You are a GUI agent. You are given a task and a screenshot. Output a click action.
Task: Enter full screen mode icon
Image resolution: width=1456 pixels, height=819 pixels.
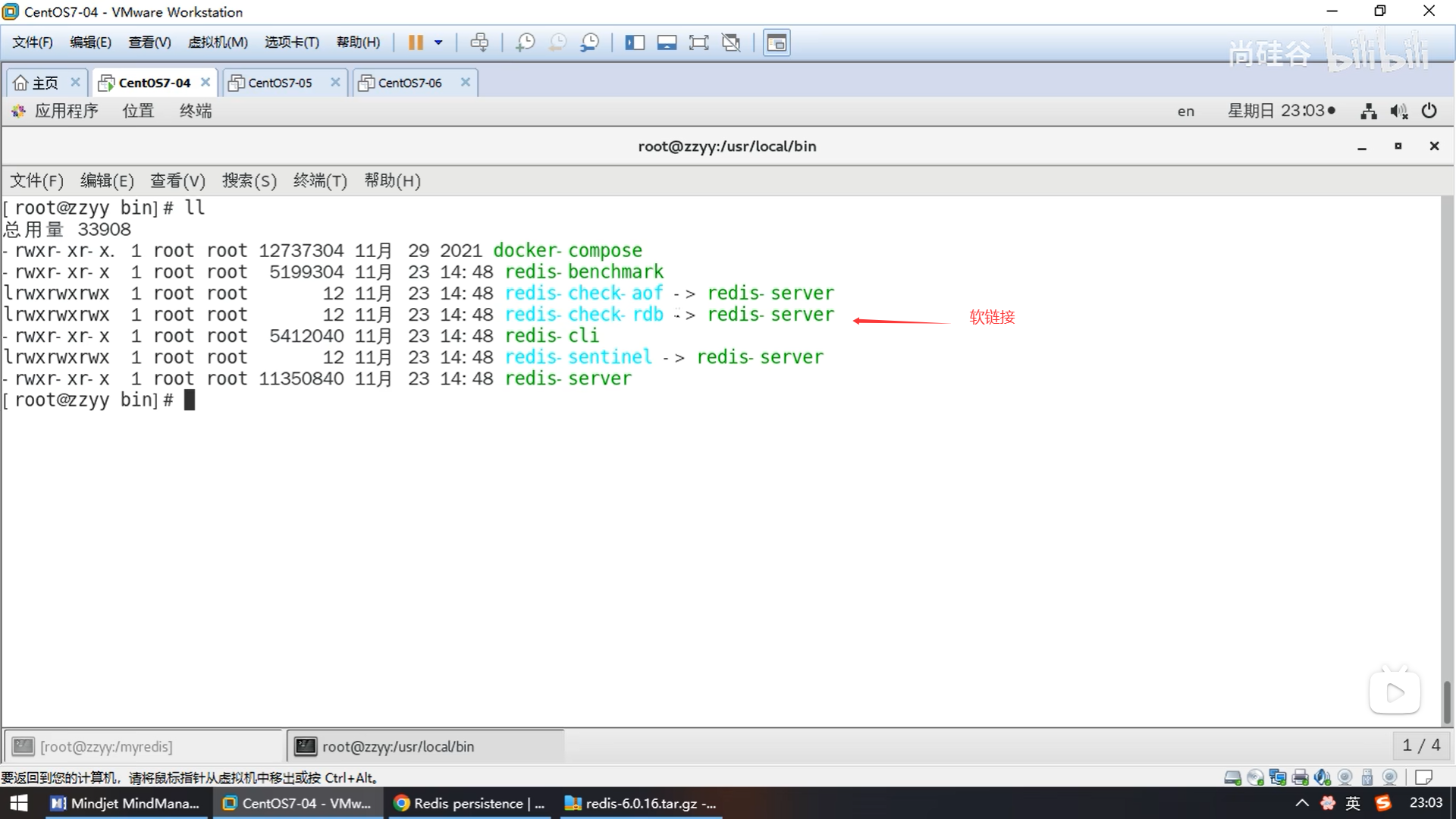[698, 42]
